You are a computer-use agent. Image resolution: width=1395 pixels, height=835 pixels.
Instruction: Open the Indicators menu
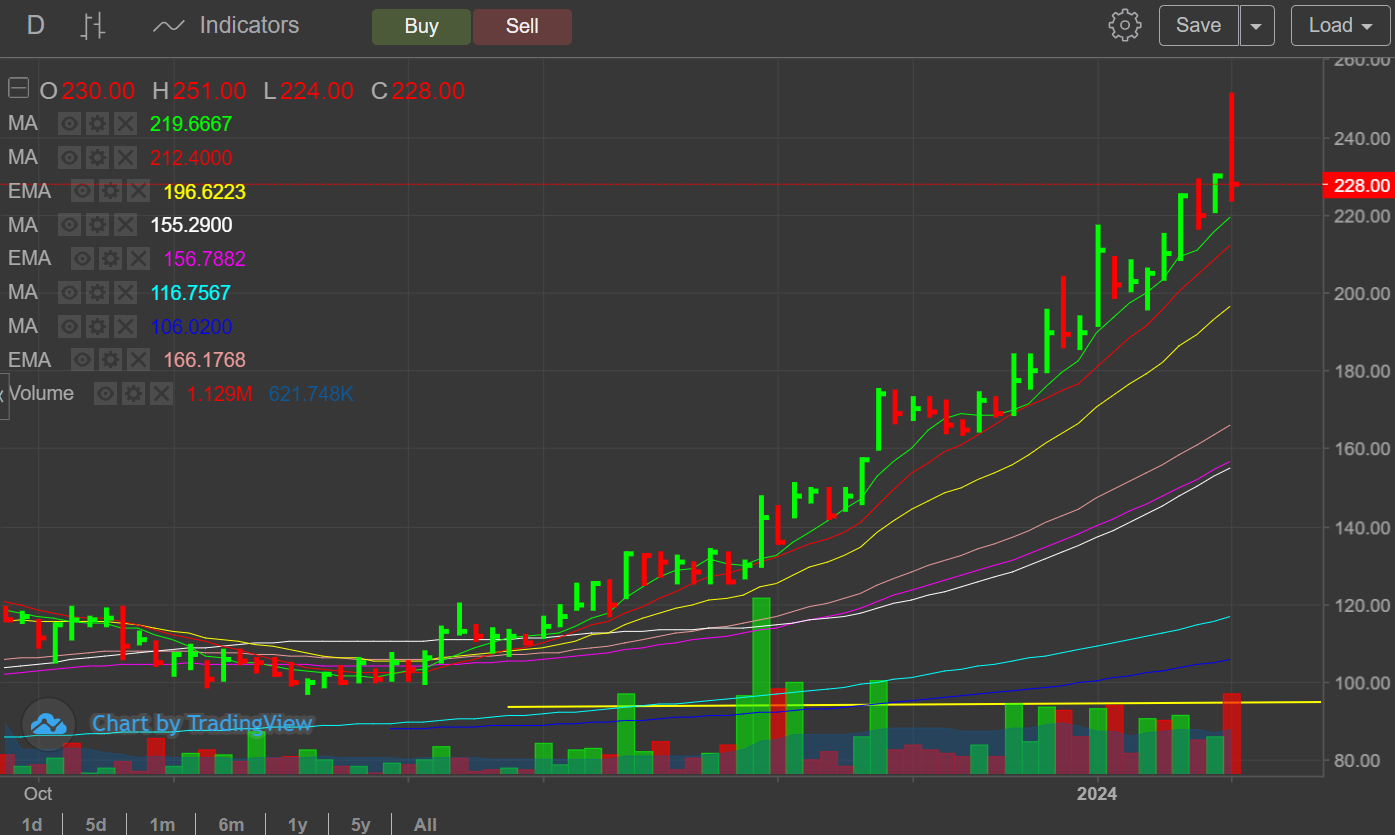pos(226,26)
